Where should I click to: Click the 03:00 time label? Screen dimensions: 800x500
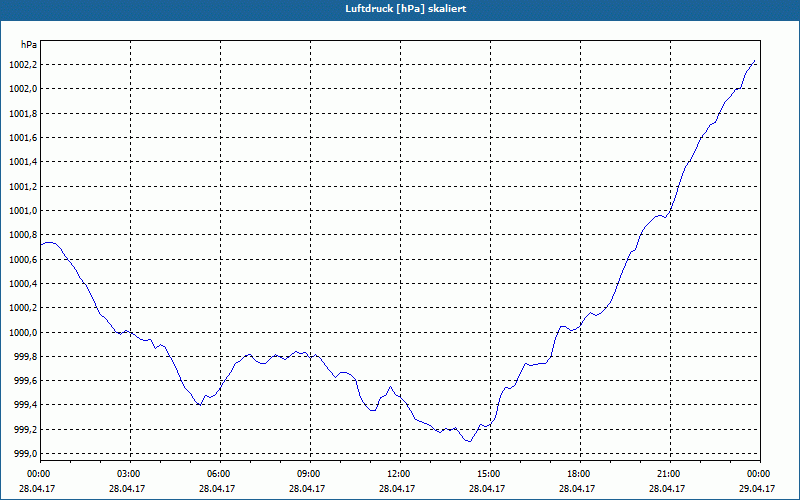[x=131, y=474]
